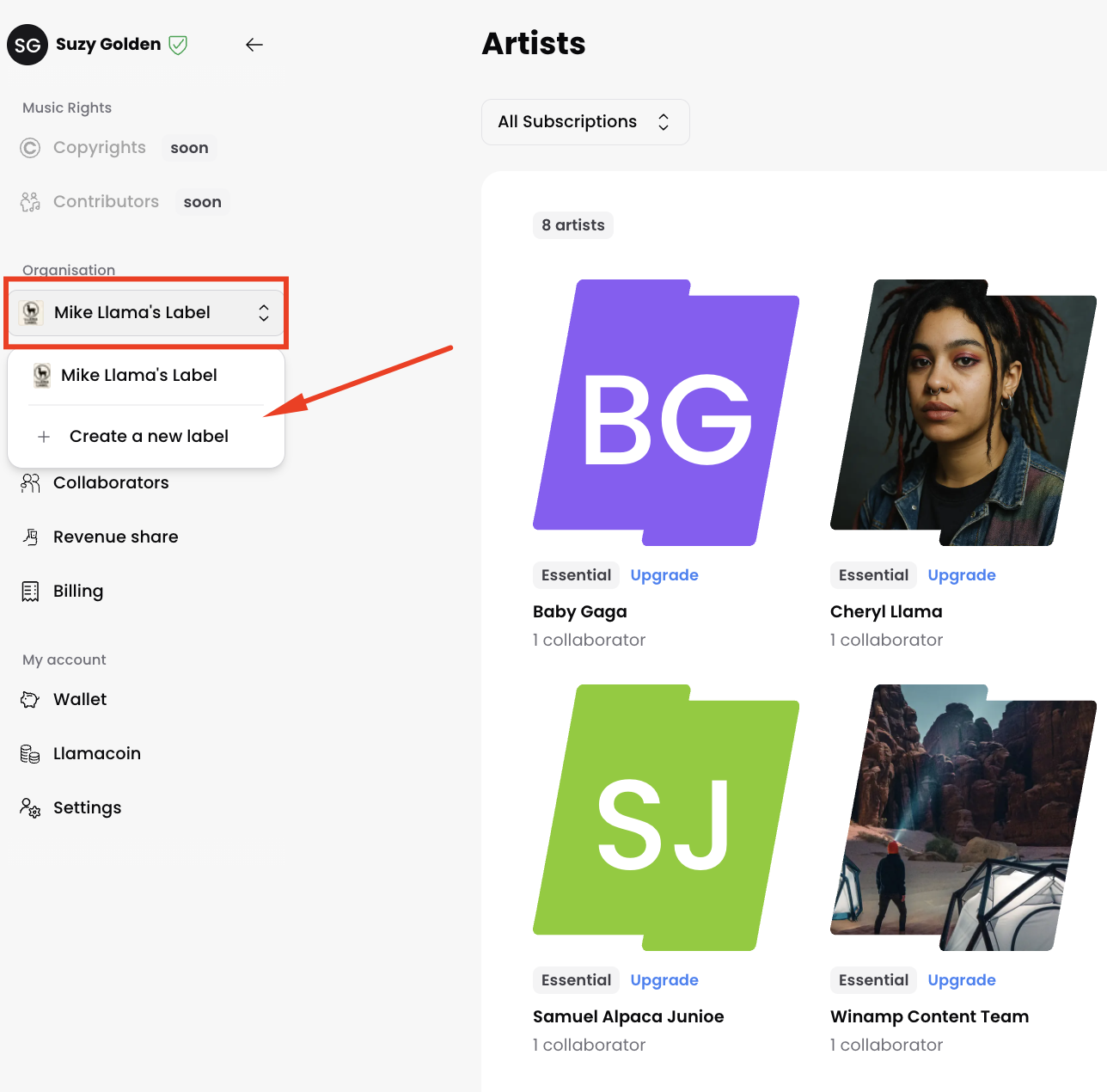Click the back arrow beside Suzy Golden
This screenshot has height=1092, width=1107.
[254, 45]
